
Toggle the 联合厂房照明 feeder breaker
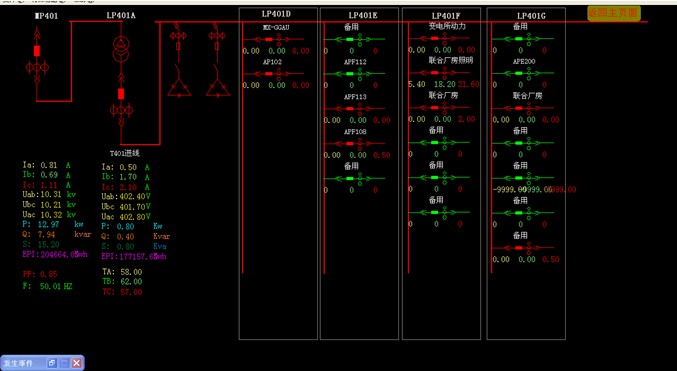pyautogui.click(x=434, y=73)
